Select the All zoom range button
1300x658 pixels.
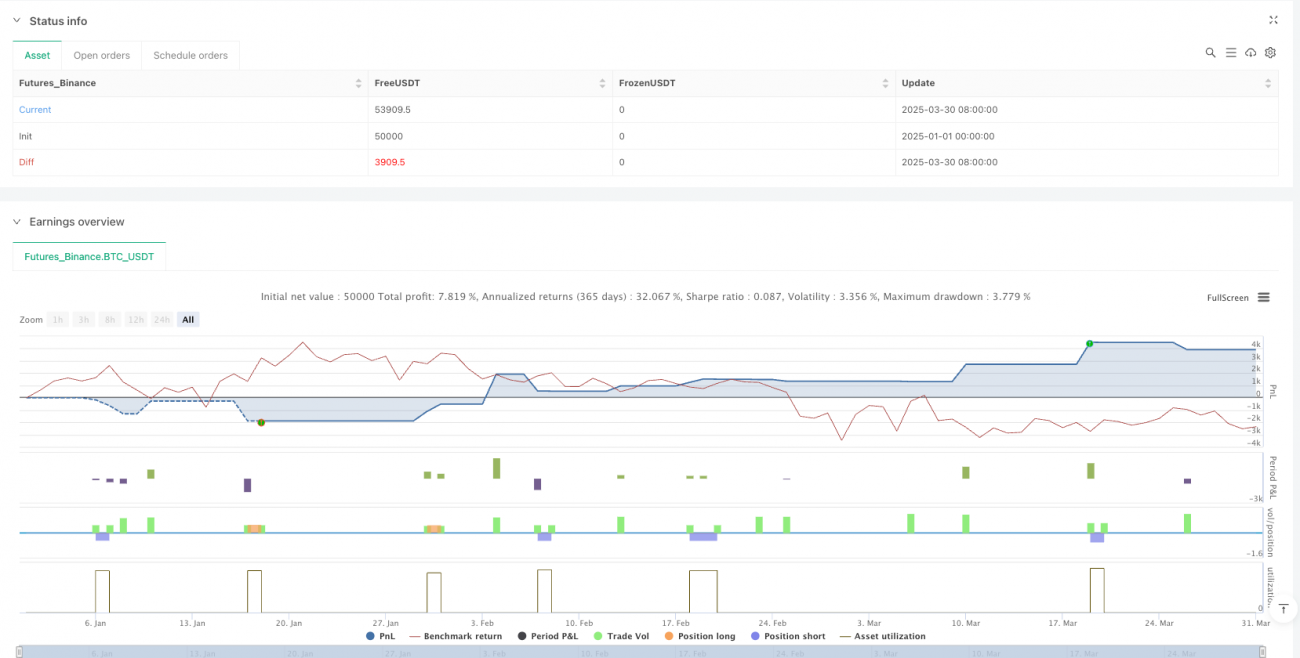[188, 319]
